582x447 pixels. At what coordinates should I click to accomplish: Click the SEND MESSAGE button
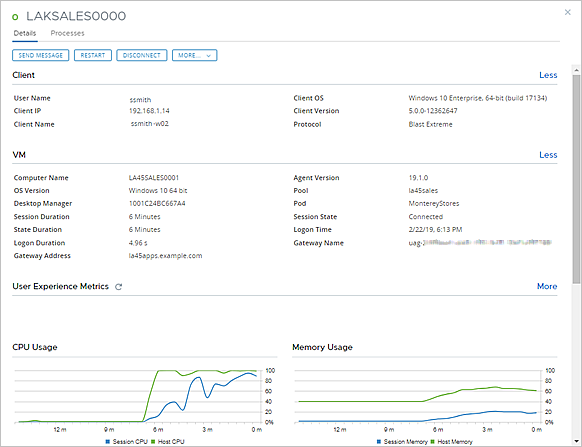(40, 55)
